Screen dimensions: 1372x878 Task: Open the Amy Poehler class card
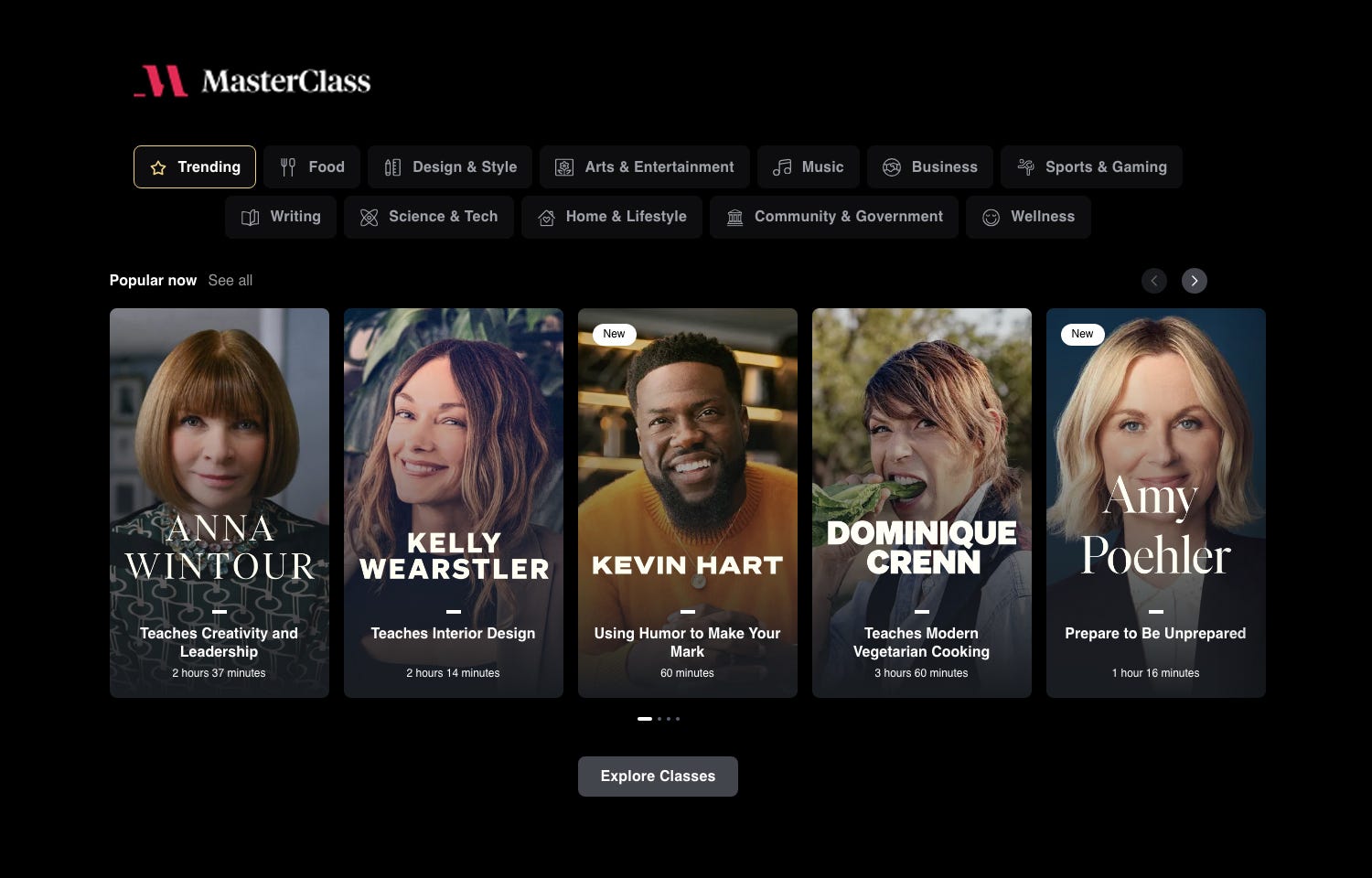[x=1156, y=503]
